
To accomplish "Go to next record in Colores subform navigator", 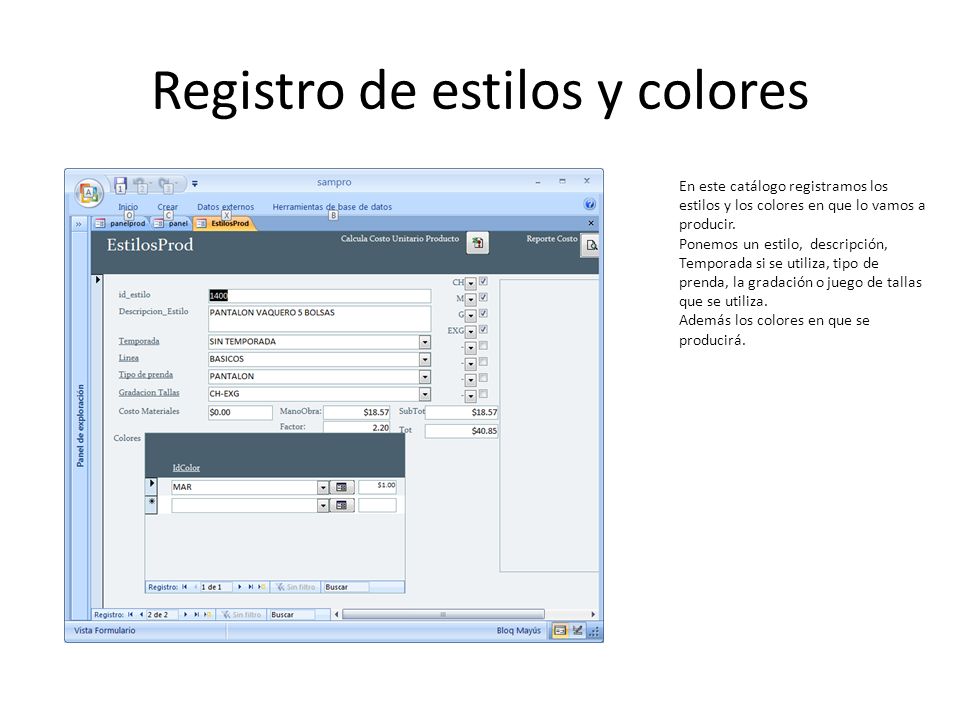I will [239, 587].
